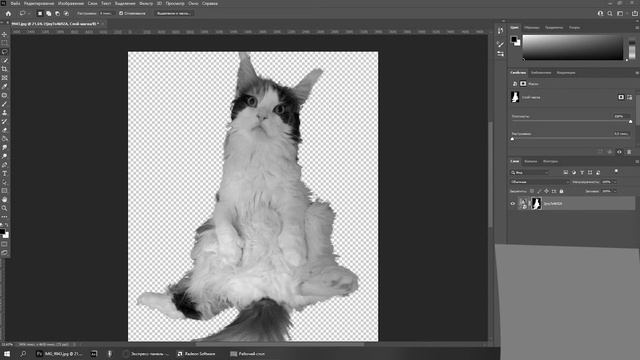Toggle Lock position icon in Layers panel
The height and width of the screenshot is (360, 640).
[x=547, y=191]
